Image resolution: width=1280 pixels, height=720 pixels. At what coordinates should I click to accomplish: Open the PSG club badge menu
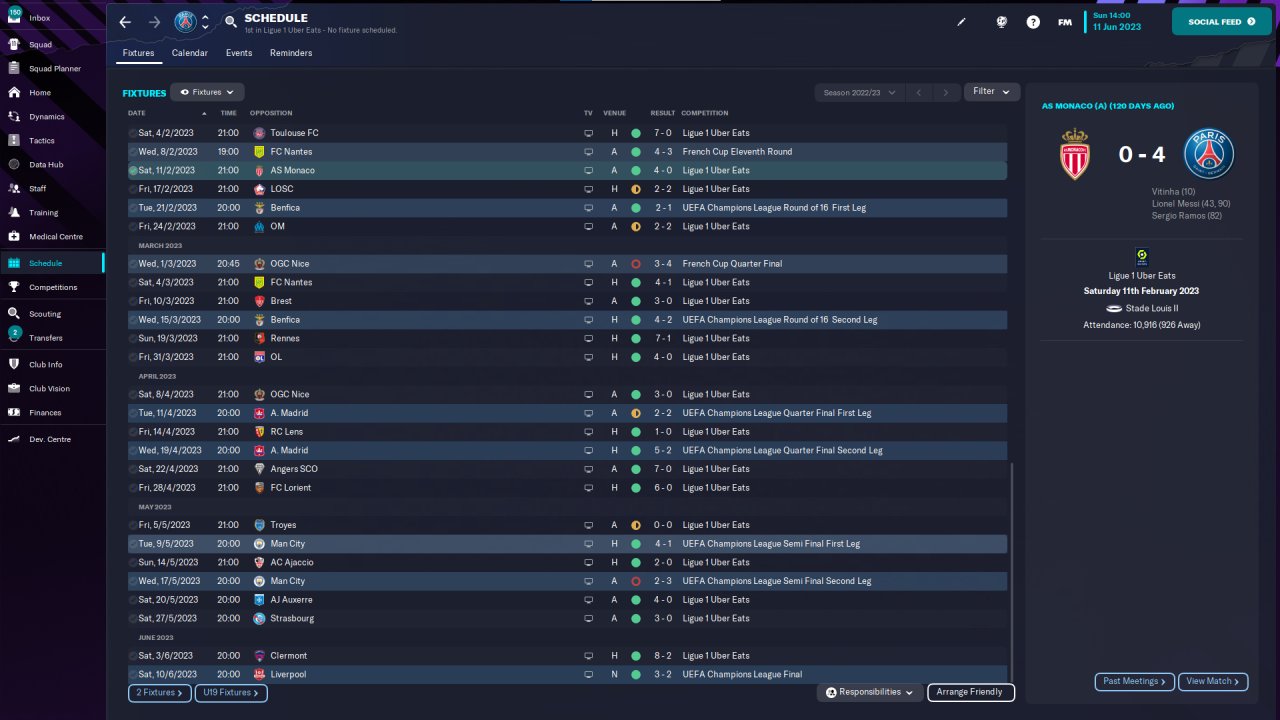(186, 22)
